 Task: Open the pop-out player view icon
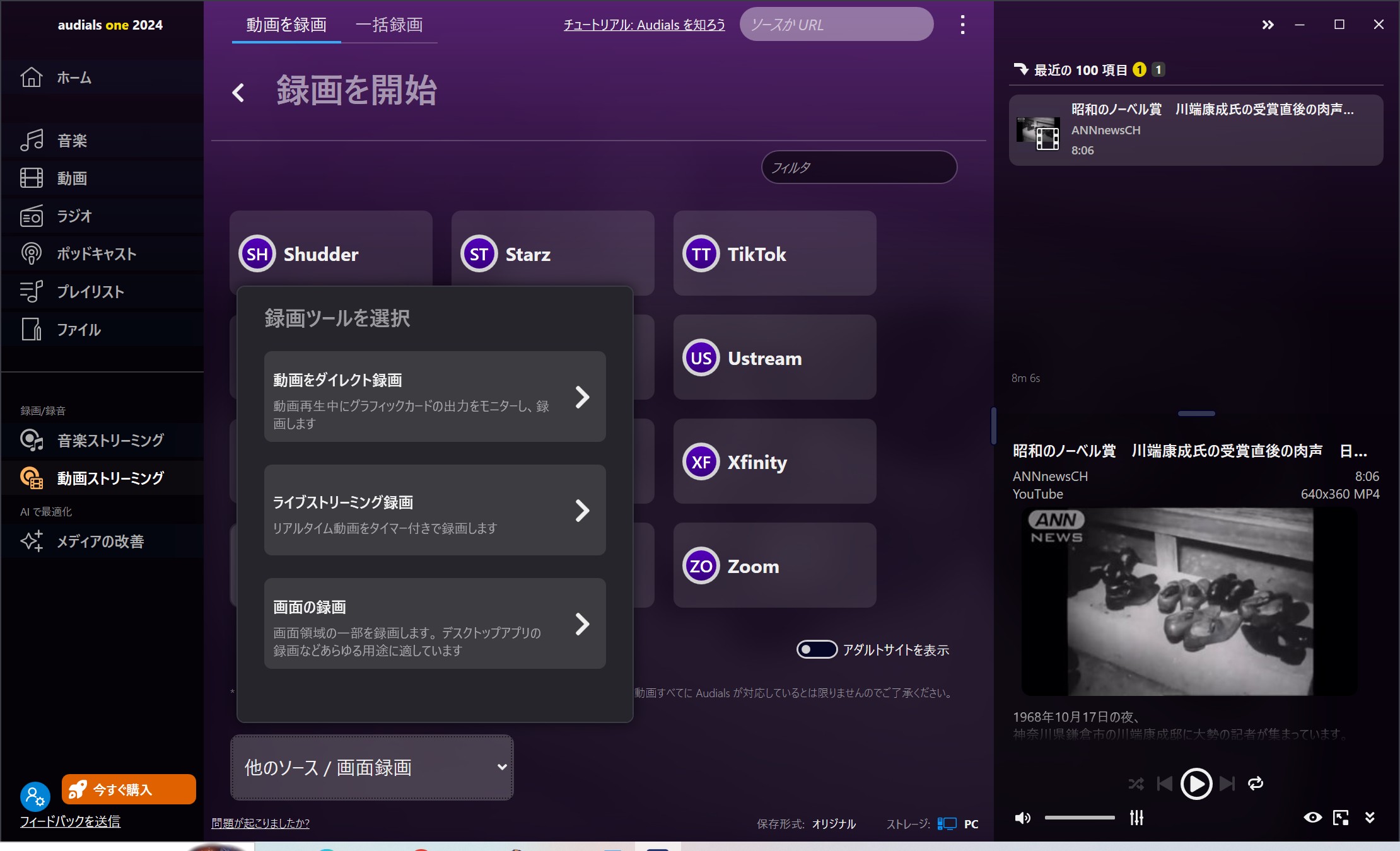tap(1341, 818)
